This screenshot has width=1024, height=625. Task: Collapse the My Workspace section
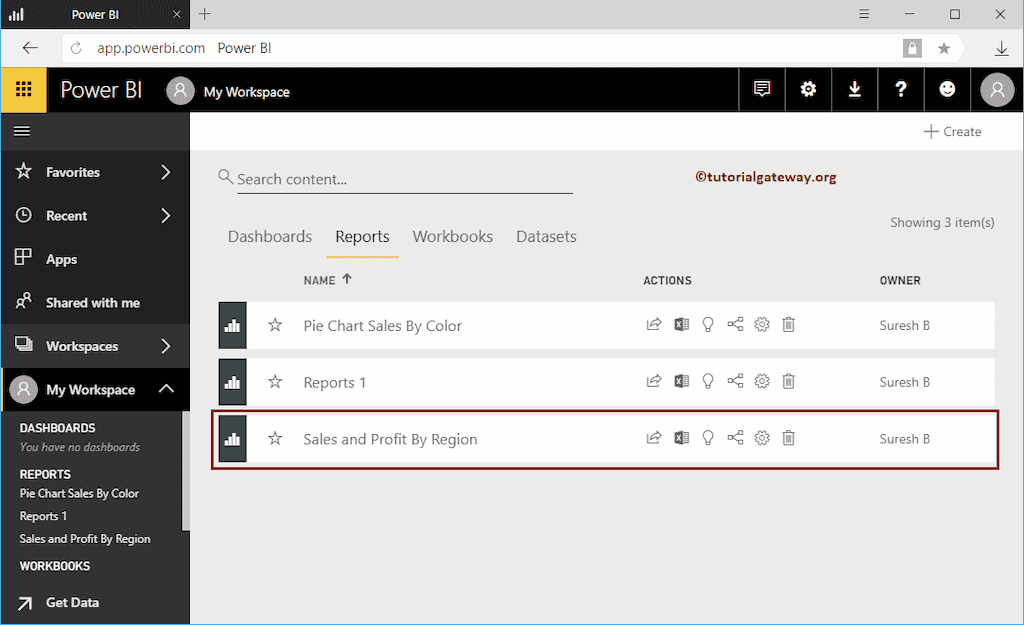(166, 389)
